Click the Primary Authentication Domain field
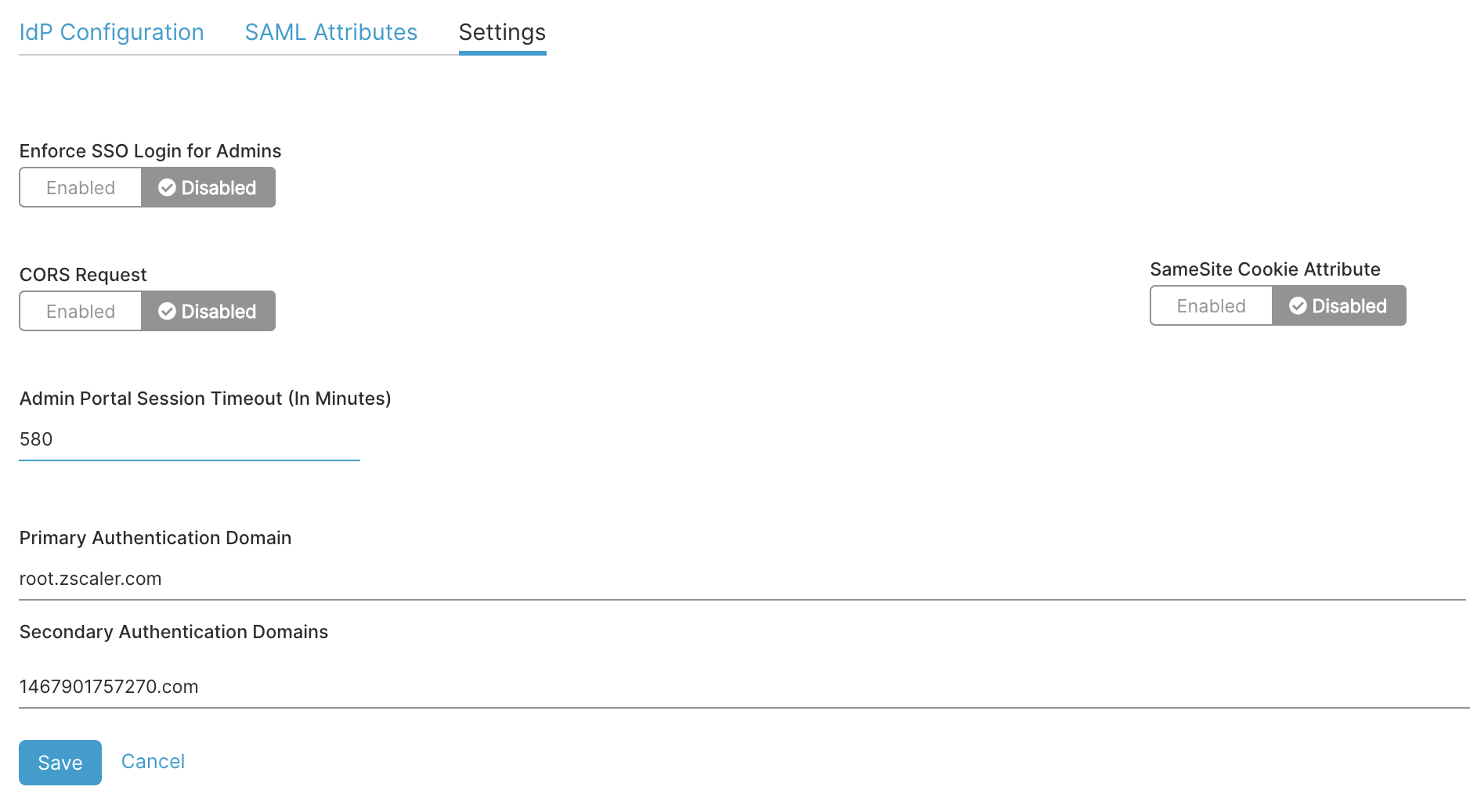Image resolution: width=1470 pixels, height=812 pixels. [x=741, y=579]
